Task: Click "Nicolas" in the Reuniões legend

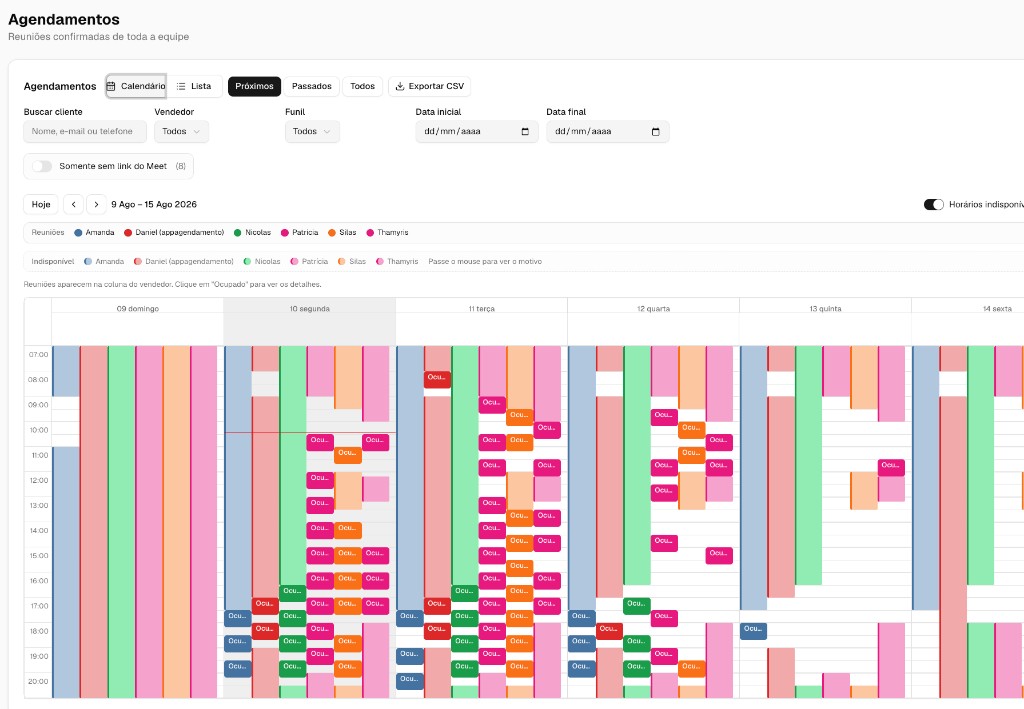Action: [258, 232]
